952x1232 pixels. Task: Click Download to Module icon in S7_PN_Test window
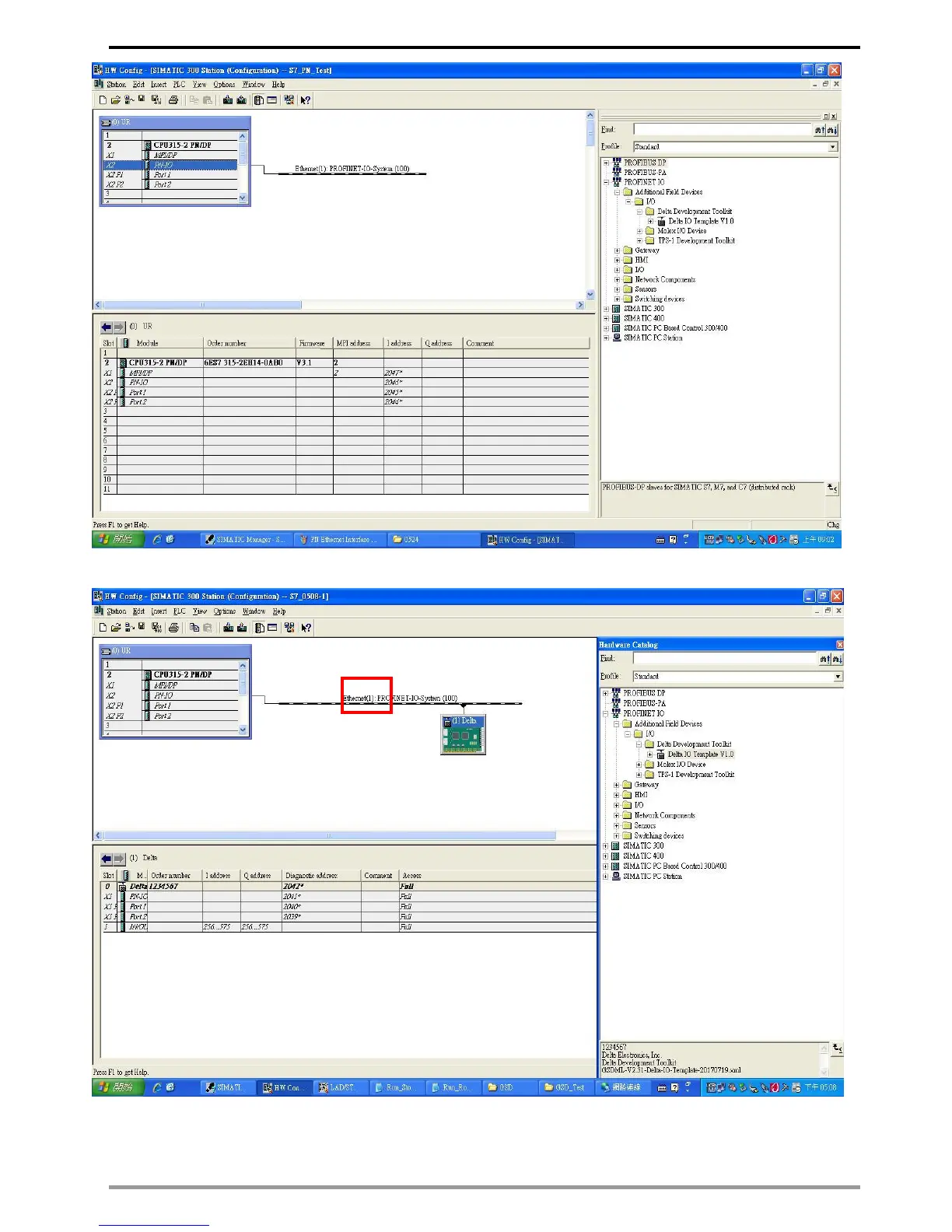(228, 100)
